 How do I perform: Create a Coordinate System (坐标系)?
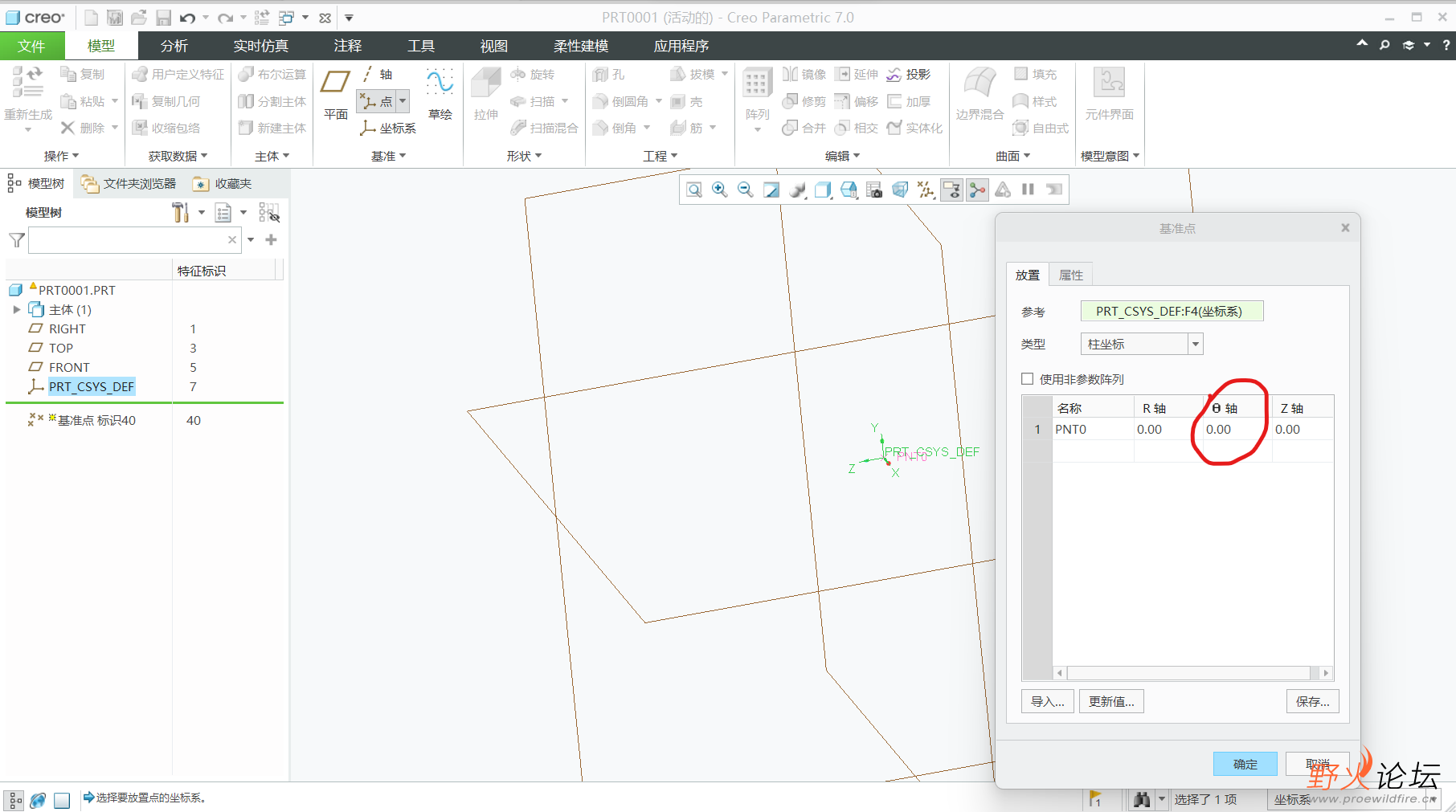point(387,128)
